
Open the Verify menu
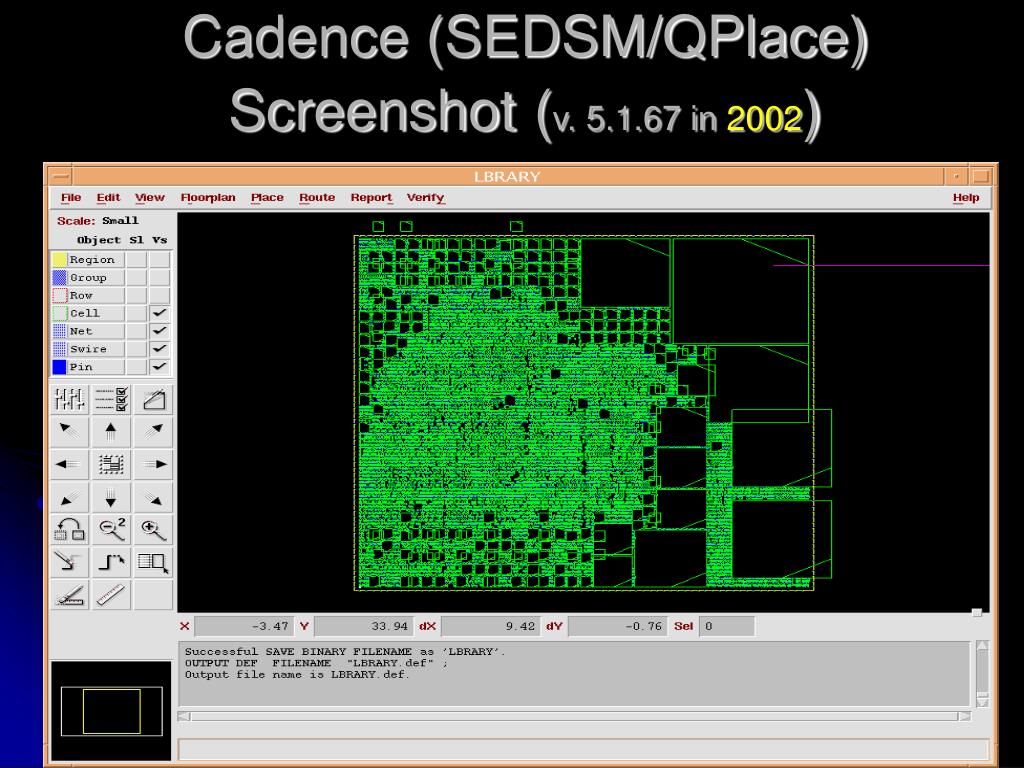point(425,197)
